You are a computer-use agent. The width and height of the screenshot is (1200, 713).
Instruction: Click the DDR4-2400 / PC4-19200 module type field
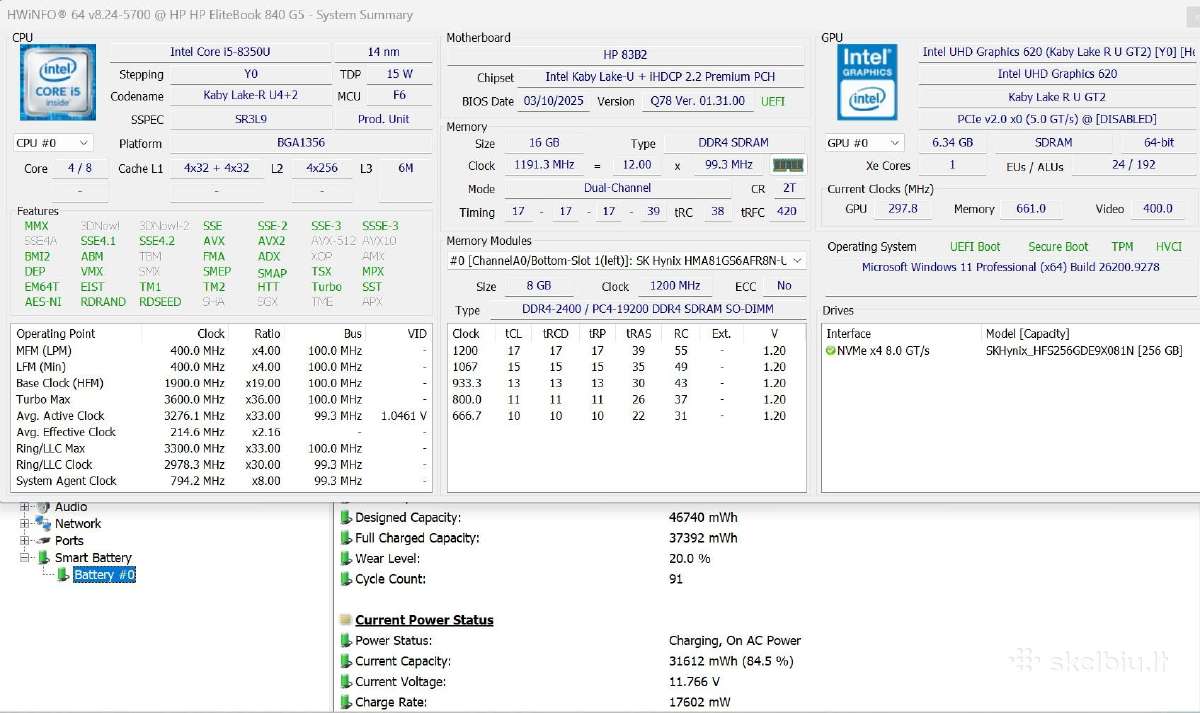pos(648,311)
